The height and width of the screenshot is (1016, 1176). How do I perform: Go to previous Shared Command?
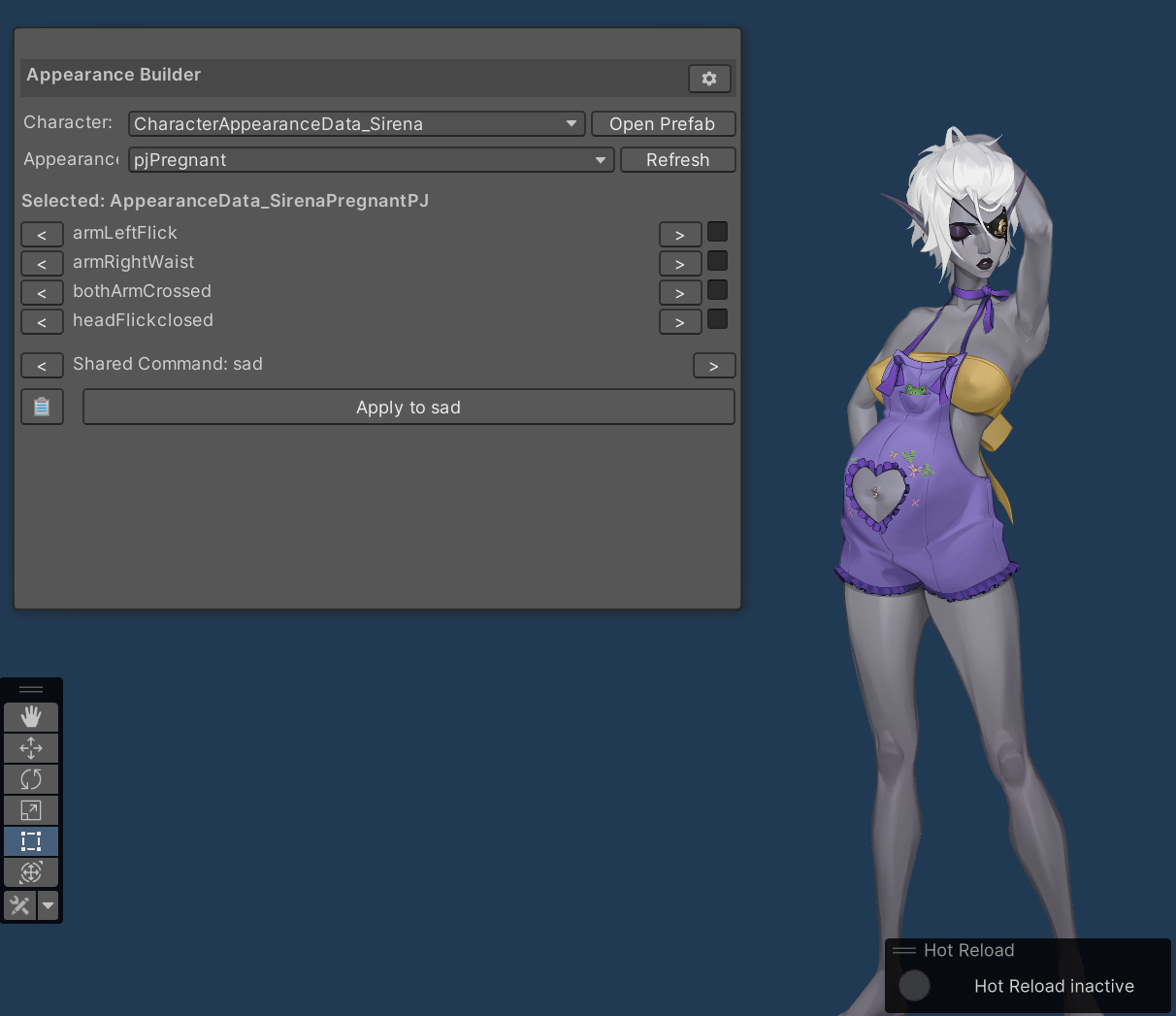point(42,366)
